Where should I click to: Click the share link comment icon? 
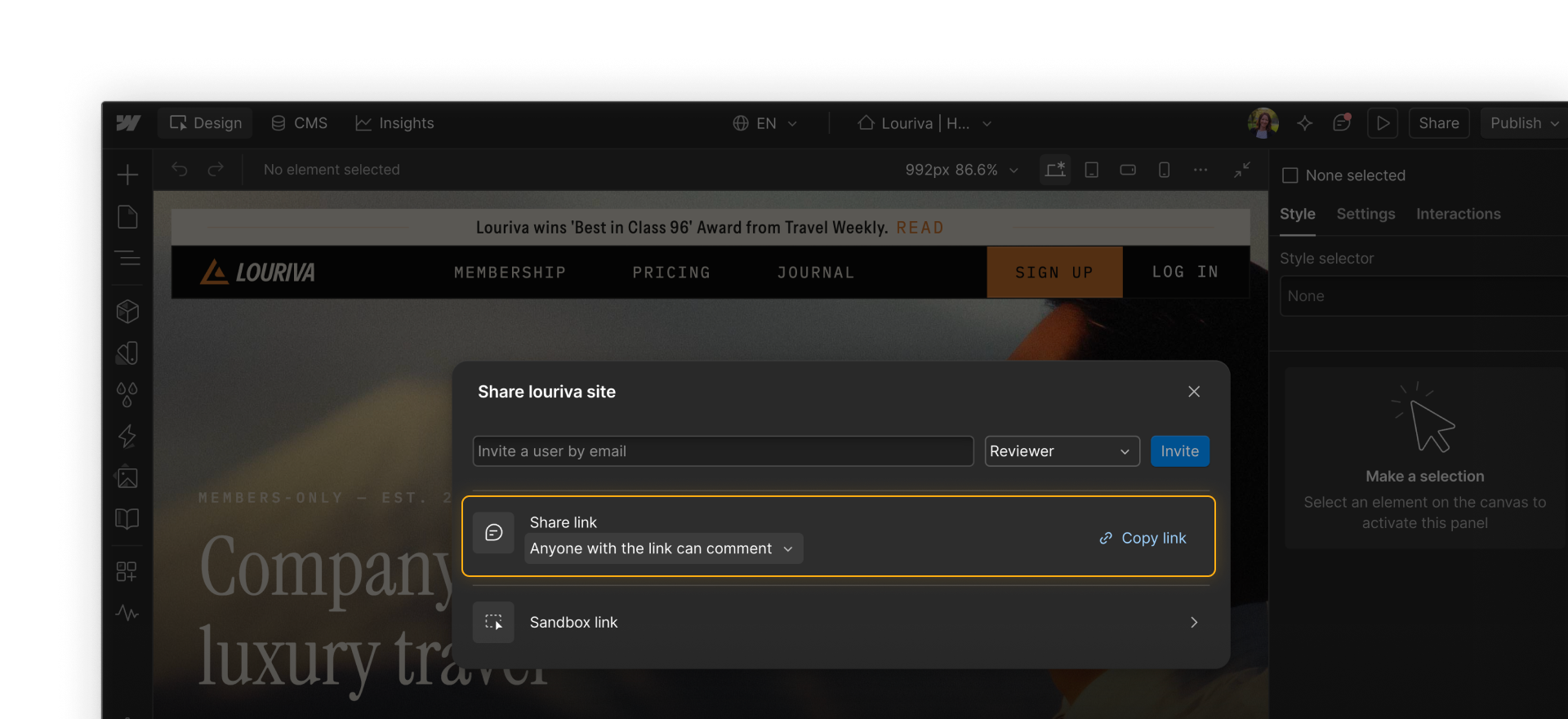pyautogui.click(x=494, y=533)
